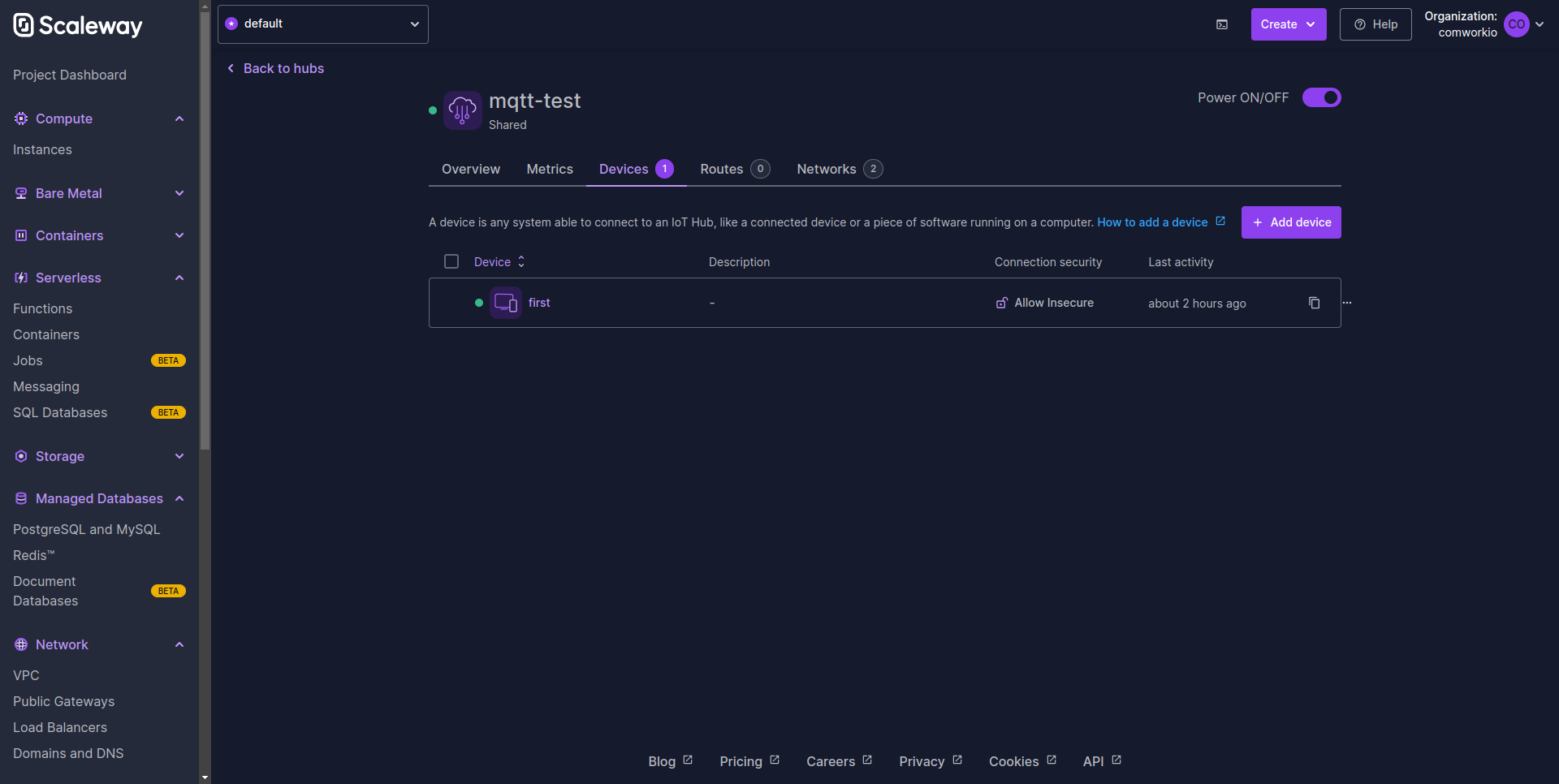Click sidebar scrollbar down arrow
Screen dimensions: 1559x784
205,778
